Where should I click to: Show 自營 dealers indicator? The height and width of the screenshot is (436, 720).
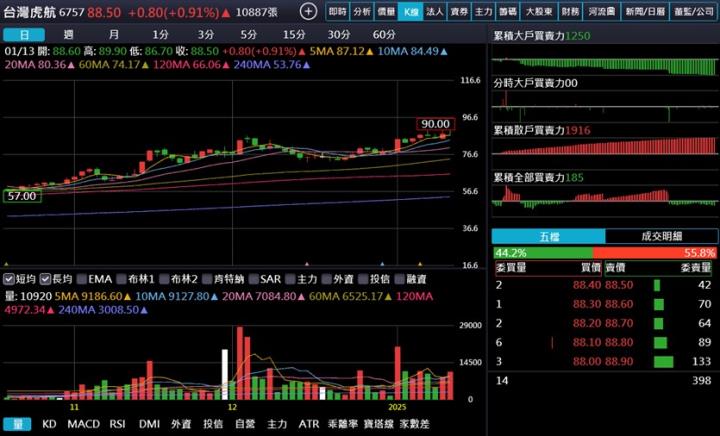tap(245, 424)
